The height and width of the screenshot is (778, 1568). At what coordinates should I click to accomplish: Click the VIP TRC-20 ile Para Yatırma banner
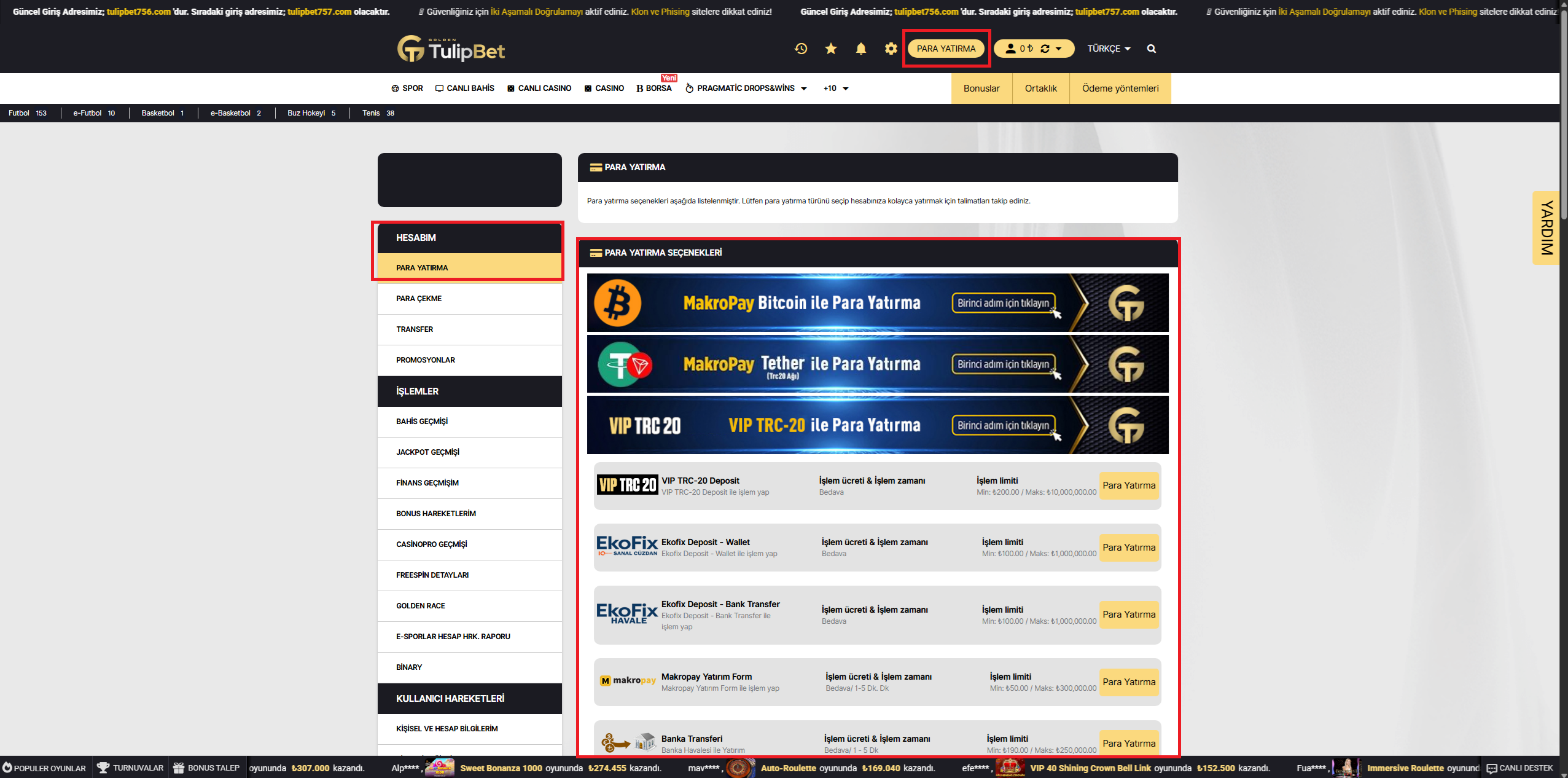pos(878,425)
